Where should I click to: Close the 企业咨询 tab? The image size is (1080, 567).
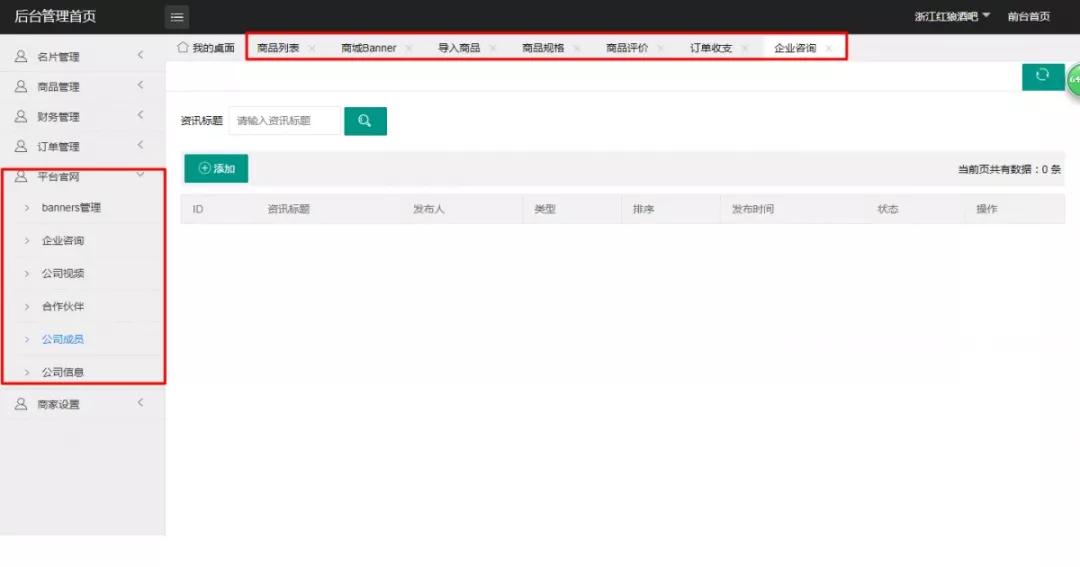pyautogui.click(x=829, y=48)
